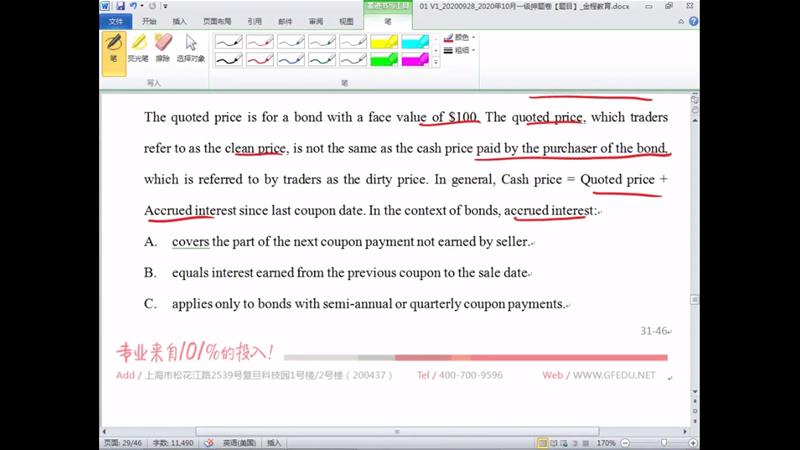Pick the cyan highlighter pen style

(415, 42)
